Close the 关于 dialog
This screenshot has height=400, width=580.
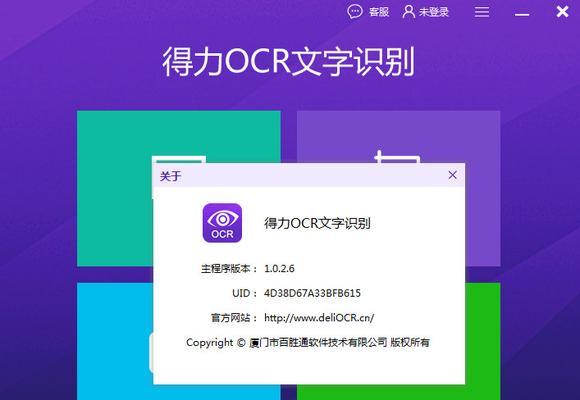[452, 175]
